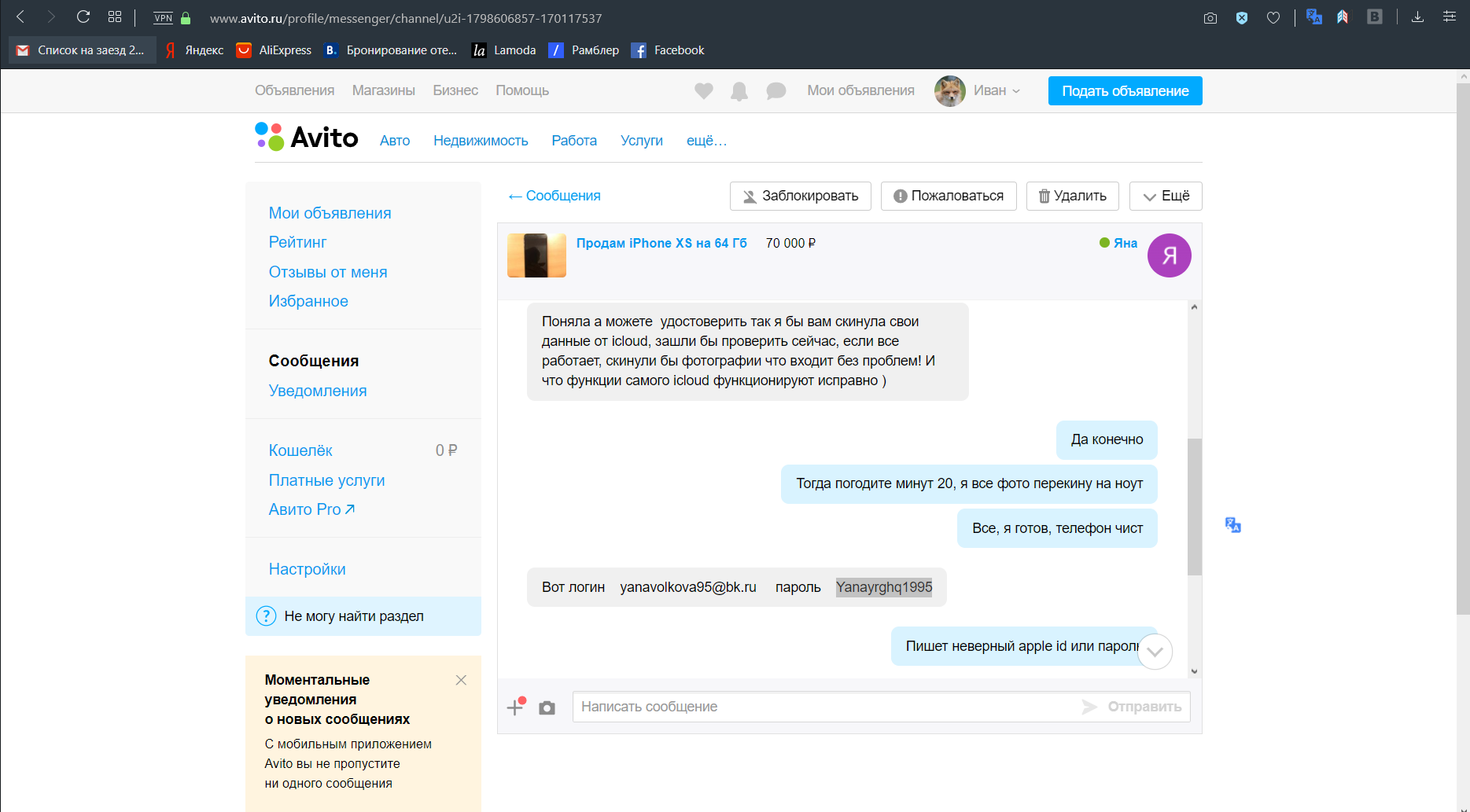The height and width of the screenshot is (812, 1470).
Task: Open listing 'Продам iPhone XS на 64 Гб'
Action: pos(661,243)
